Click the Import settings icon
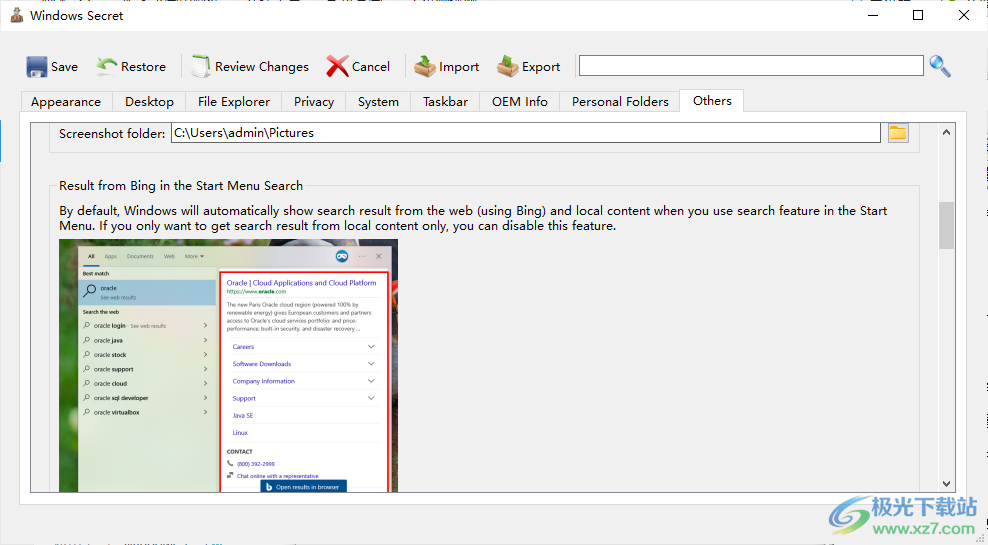This screenshot has height=545, width=988. point(425,67)
